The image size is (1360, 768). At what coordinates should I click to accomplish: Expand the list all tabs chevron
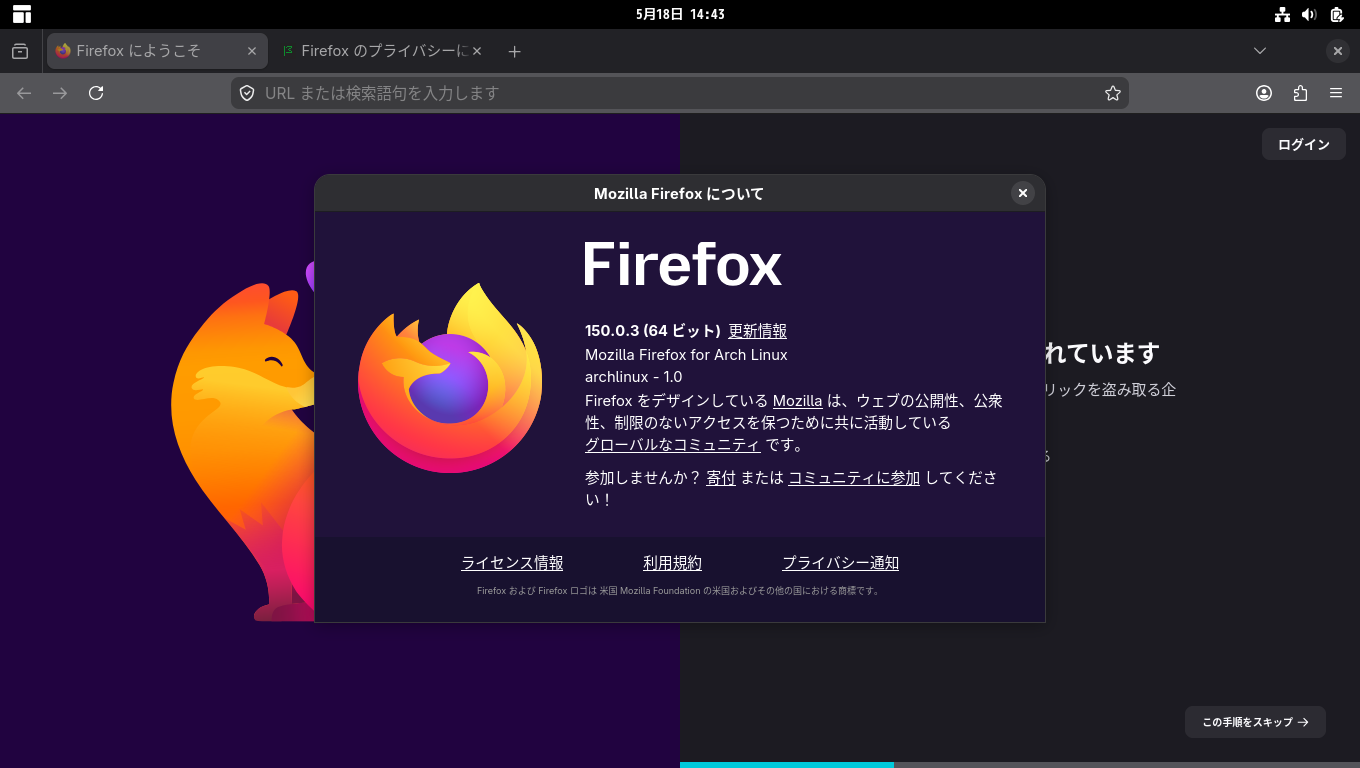click(x=1260, y=51)
